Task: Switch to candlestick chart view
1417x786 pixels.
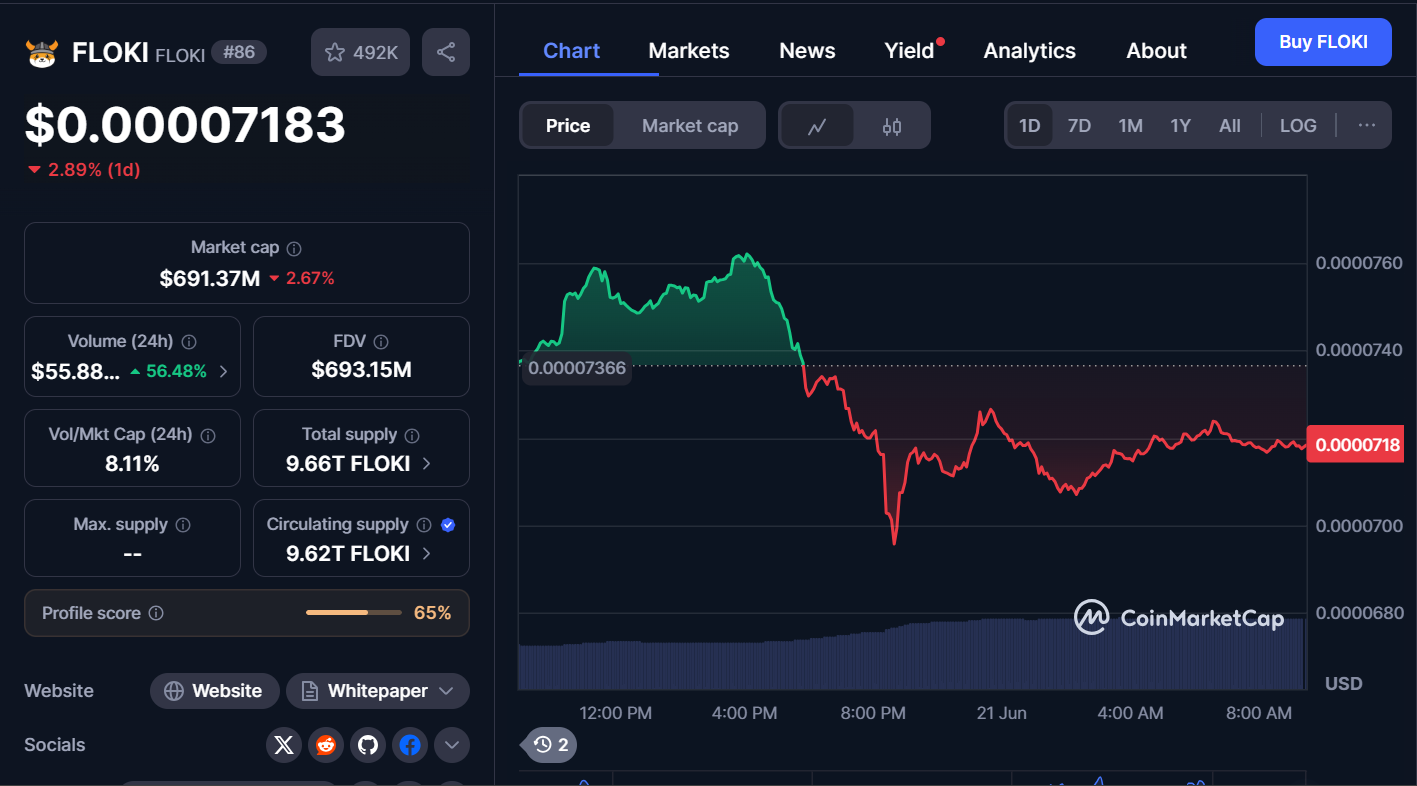Action: point(892,126)
